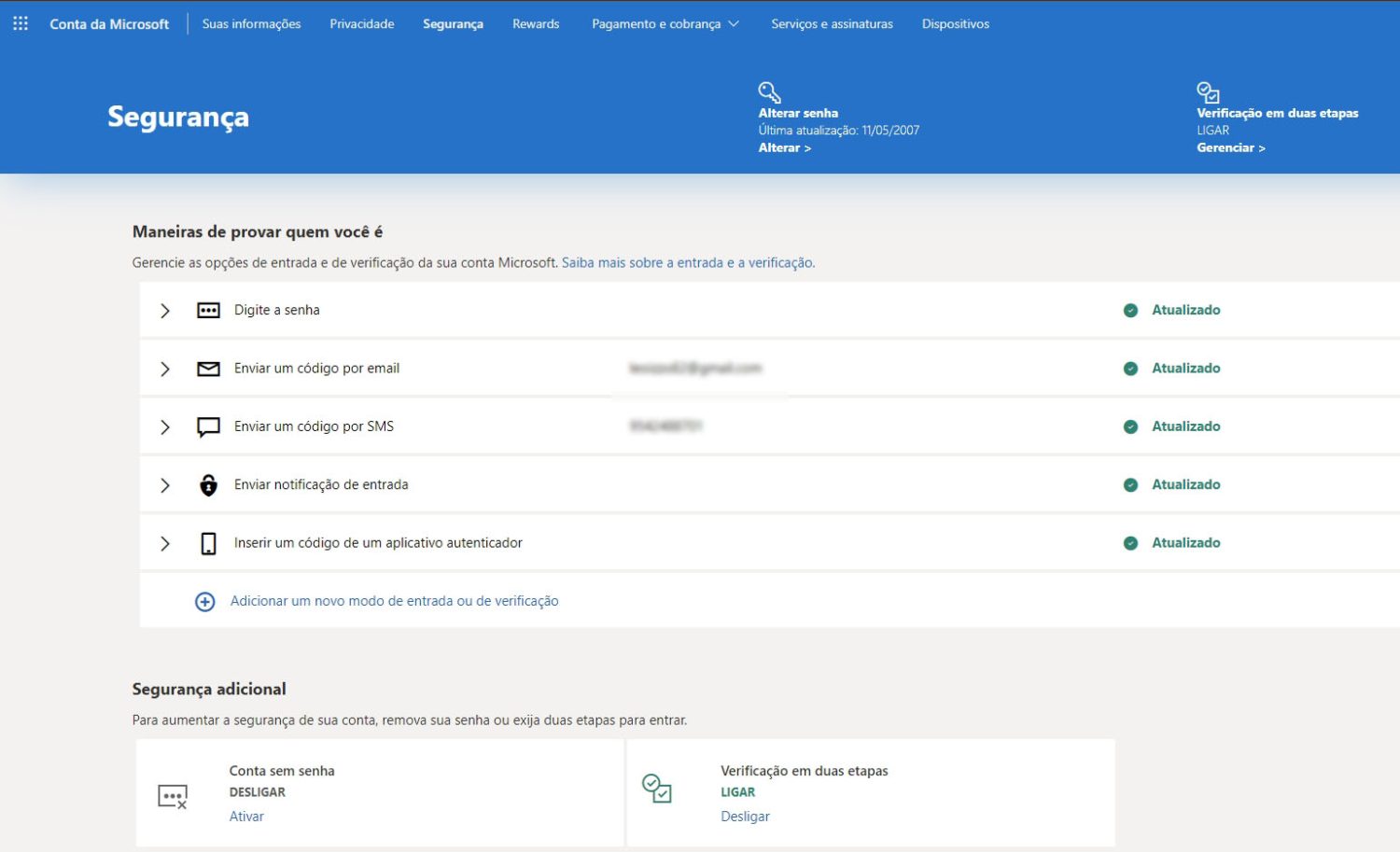Click the green check in entry notification row
This screenshot has width=1400, height=852.
[x=1130, y=484]
